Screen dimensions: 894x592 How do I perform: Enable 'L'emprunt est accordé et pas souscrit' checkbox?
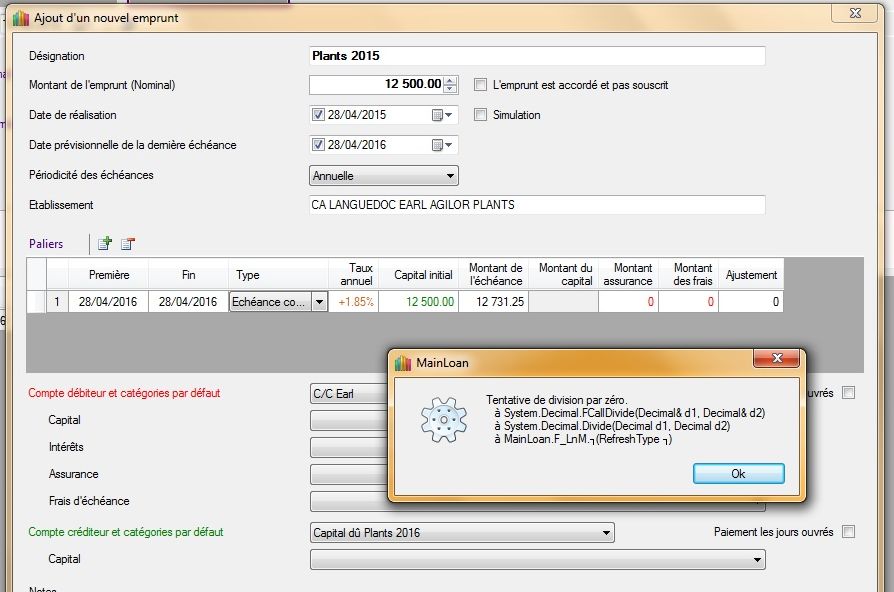coord(480,85)
